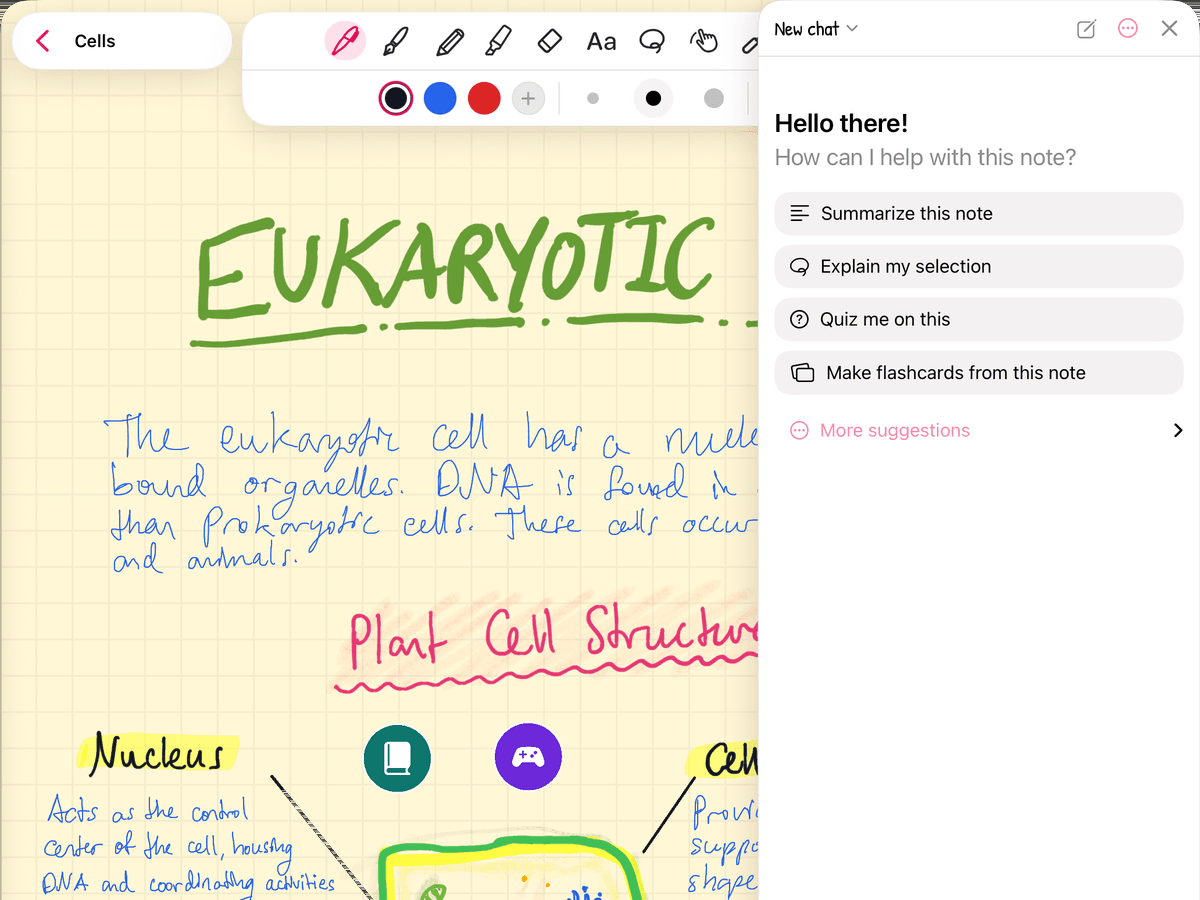This screenshot has height=900, width=1200.
Task: Pick the thinnest stroke size dot
Action: coord(593,98)
